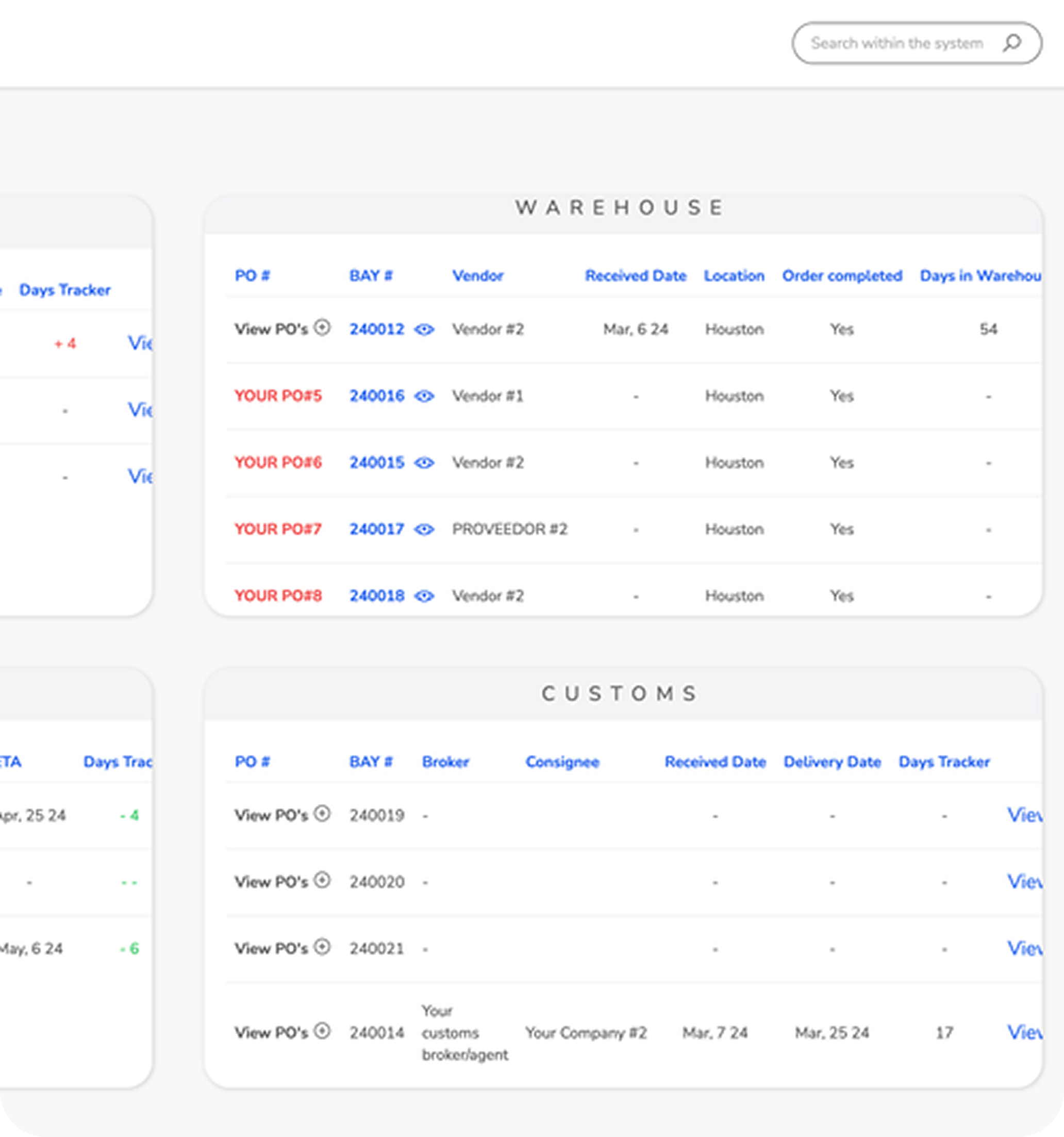
Task: Click Order completed column header
Action: (x=842, y=276)
